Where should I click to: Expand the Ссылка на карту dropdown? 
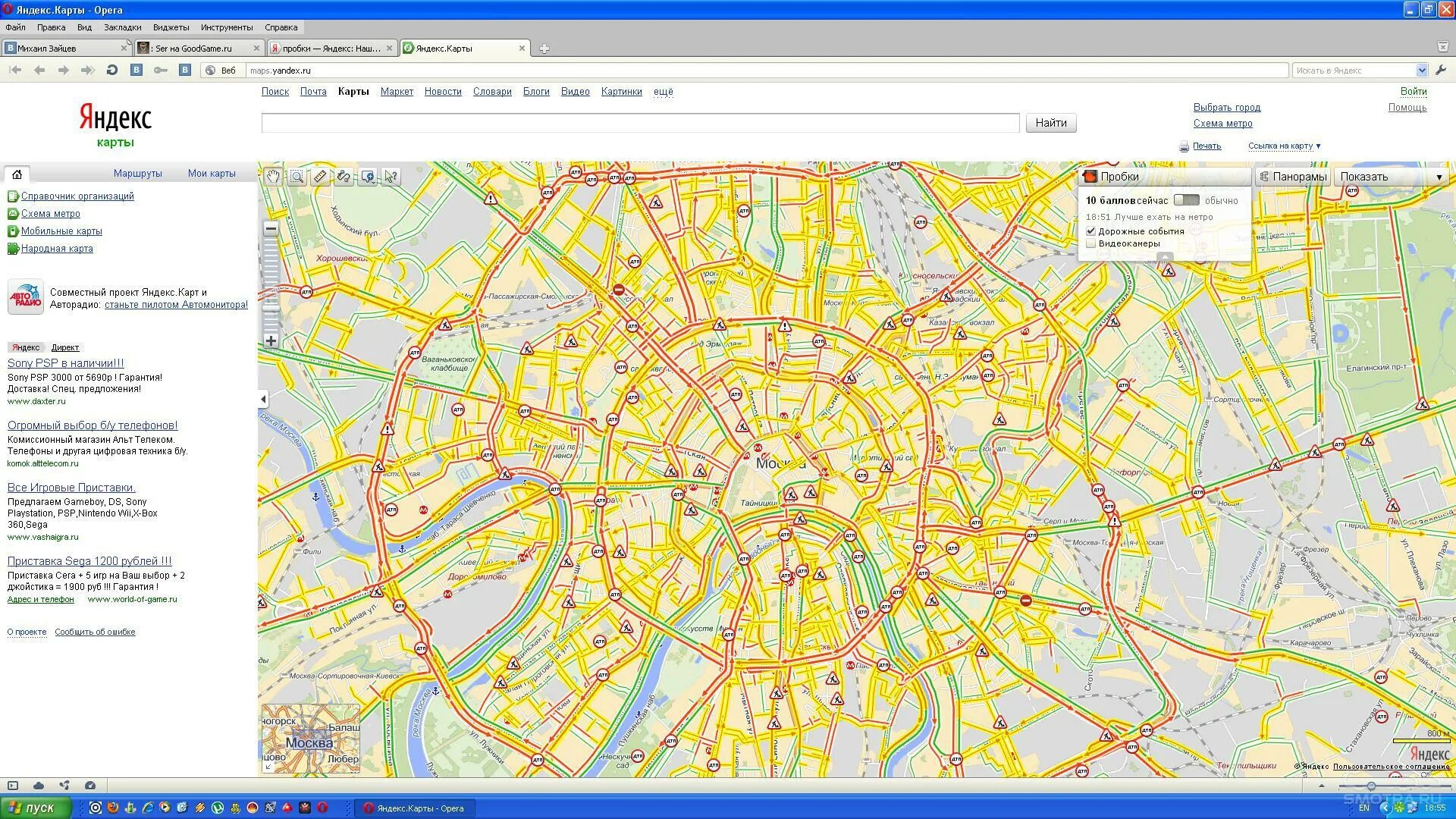[1284, 146]
